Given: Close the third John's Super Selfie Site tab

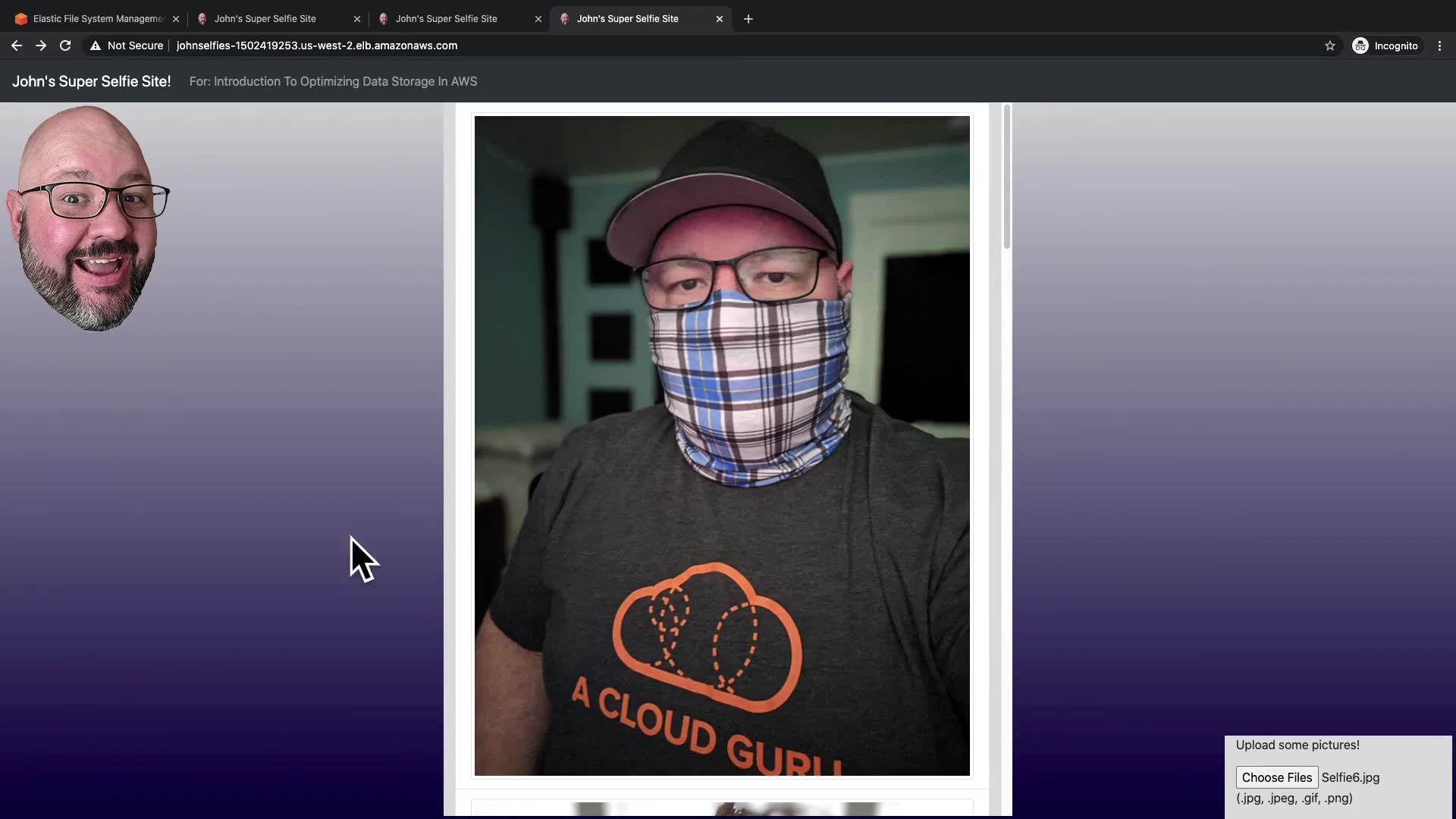Looking at the screenshot, I should pyautogui.click(x=538, y=19).
